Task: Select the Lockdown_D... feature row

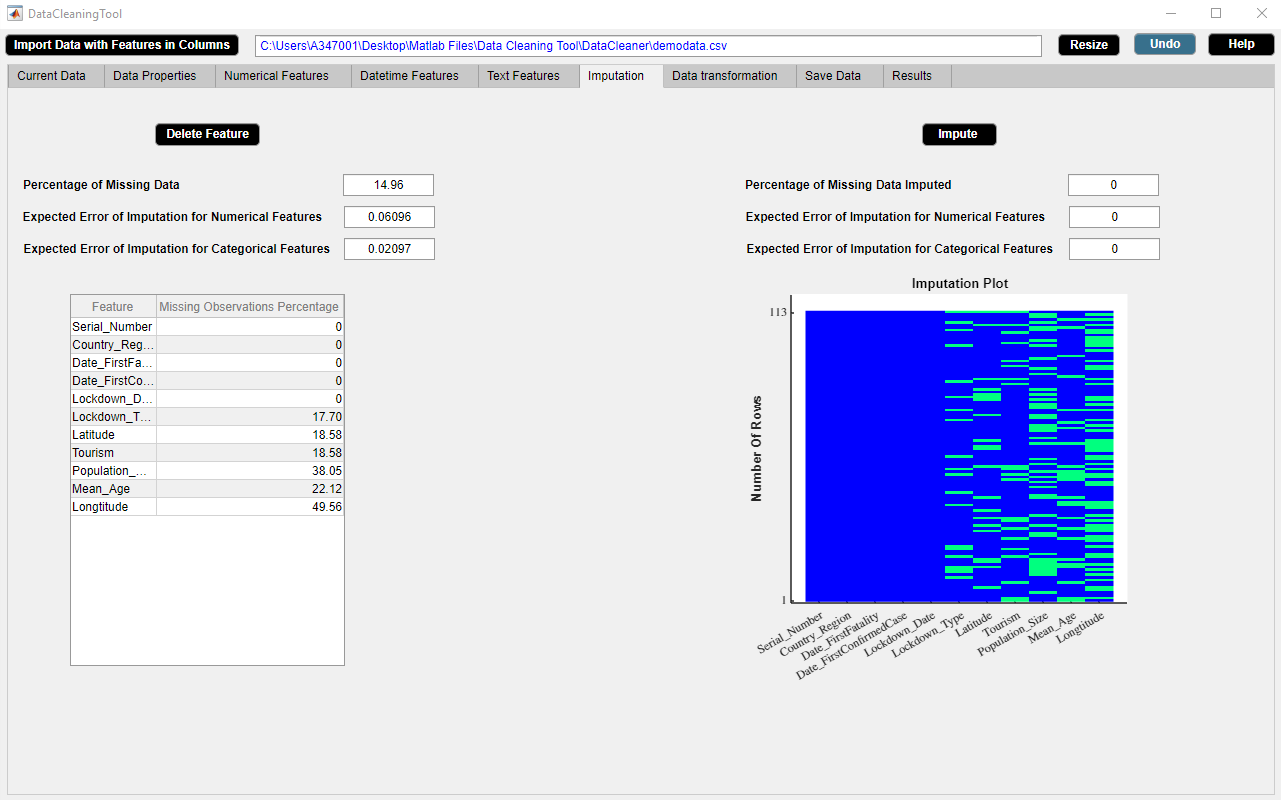Action: pyautogui.click(x=207, y=399)
